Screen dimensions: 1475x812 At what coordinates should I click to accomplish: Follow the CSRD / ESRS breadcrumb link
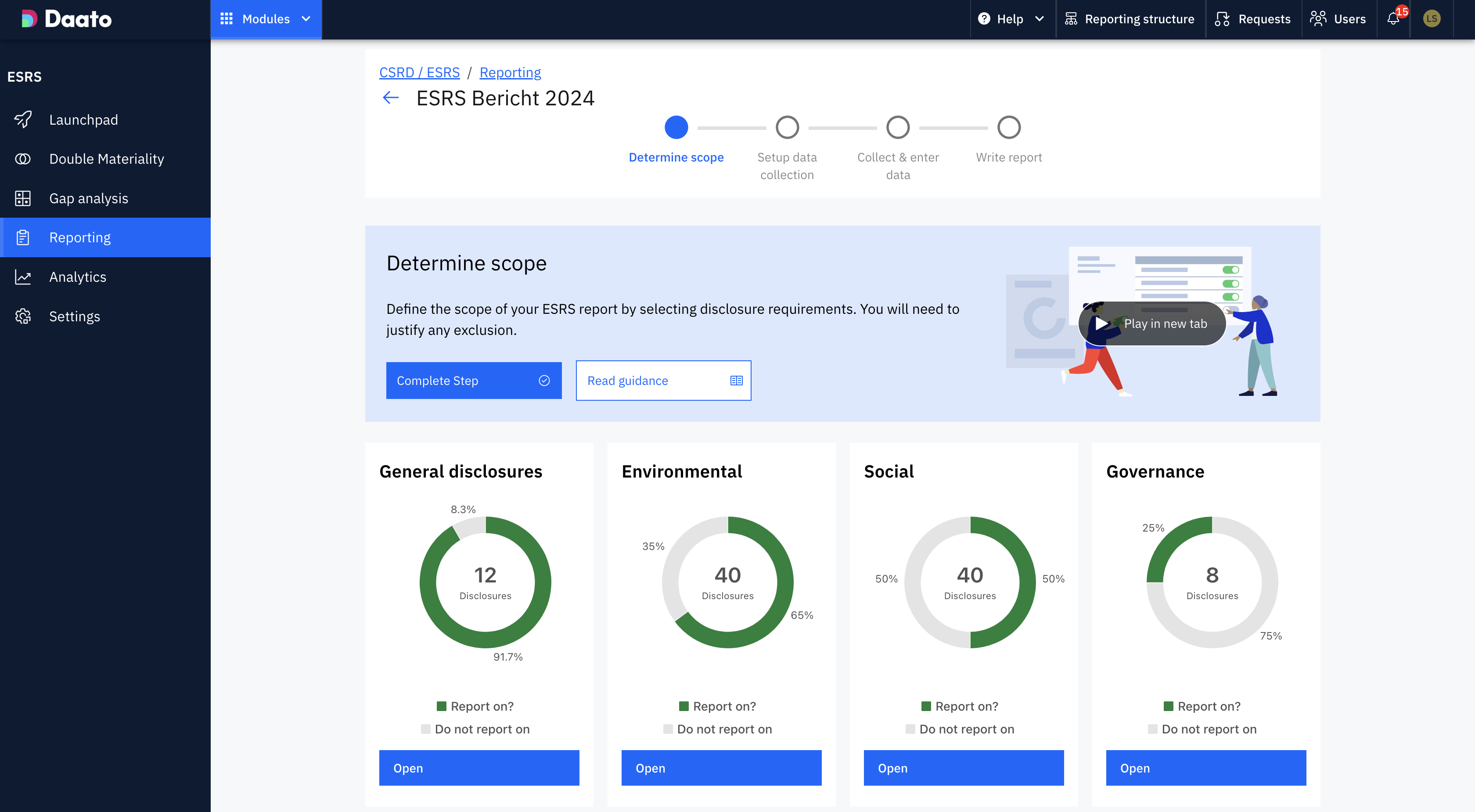(419, 73)
